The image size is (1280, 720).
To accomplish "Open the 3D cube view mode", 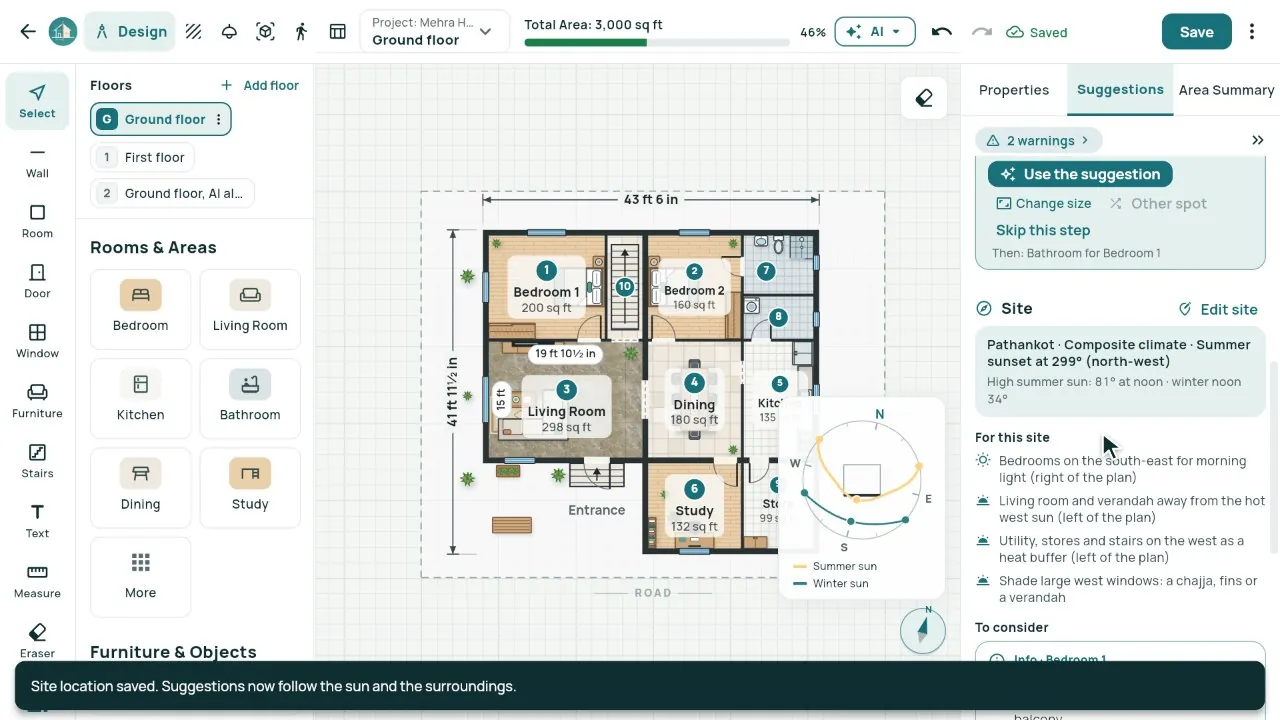I will tap(265, 32).
